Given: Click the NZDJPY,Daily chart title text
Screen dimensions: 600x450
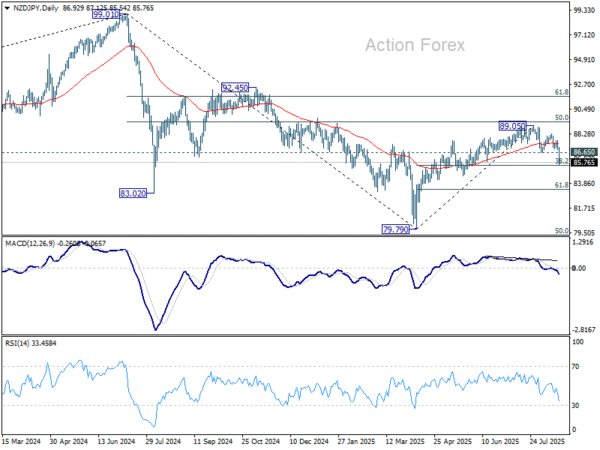Looking at the screenshot, I should [x=36, y=8].
